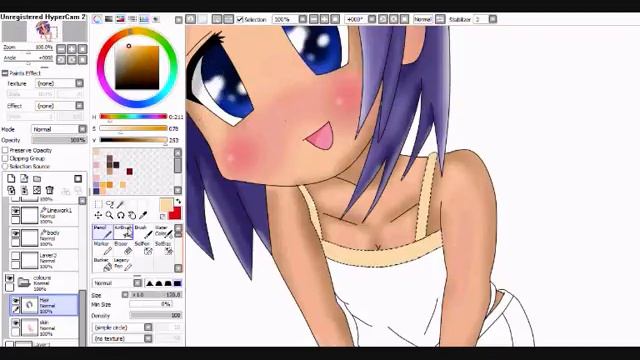
Task: Choose the rectangular selection tool
Action: click(98, 204)
